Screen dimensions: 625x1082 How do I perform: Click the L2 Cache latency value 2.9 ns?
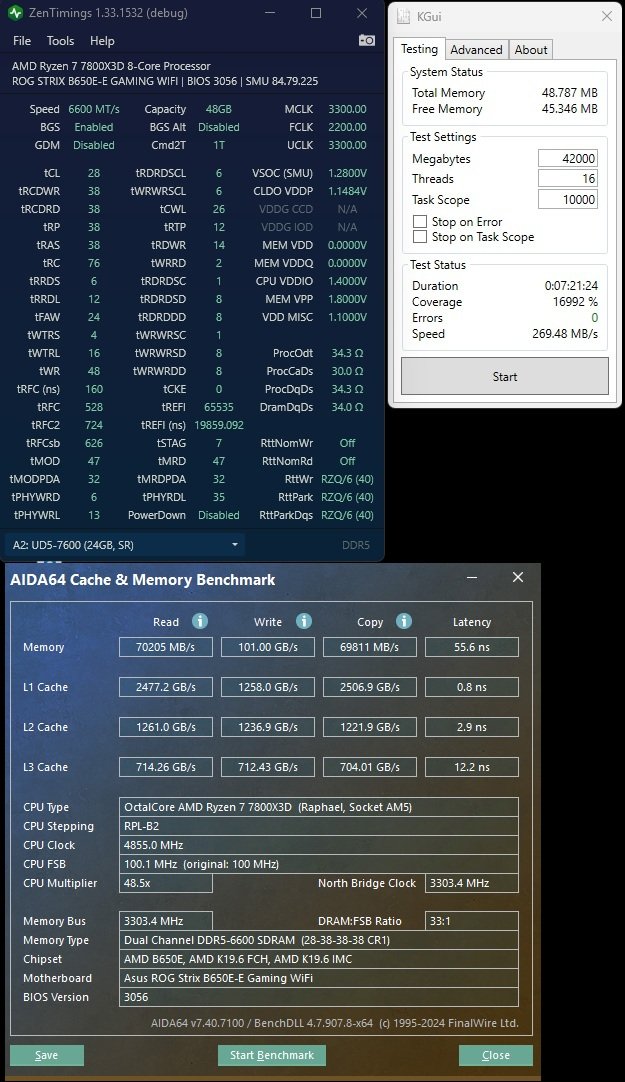(472, 727)
